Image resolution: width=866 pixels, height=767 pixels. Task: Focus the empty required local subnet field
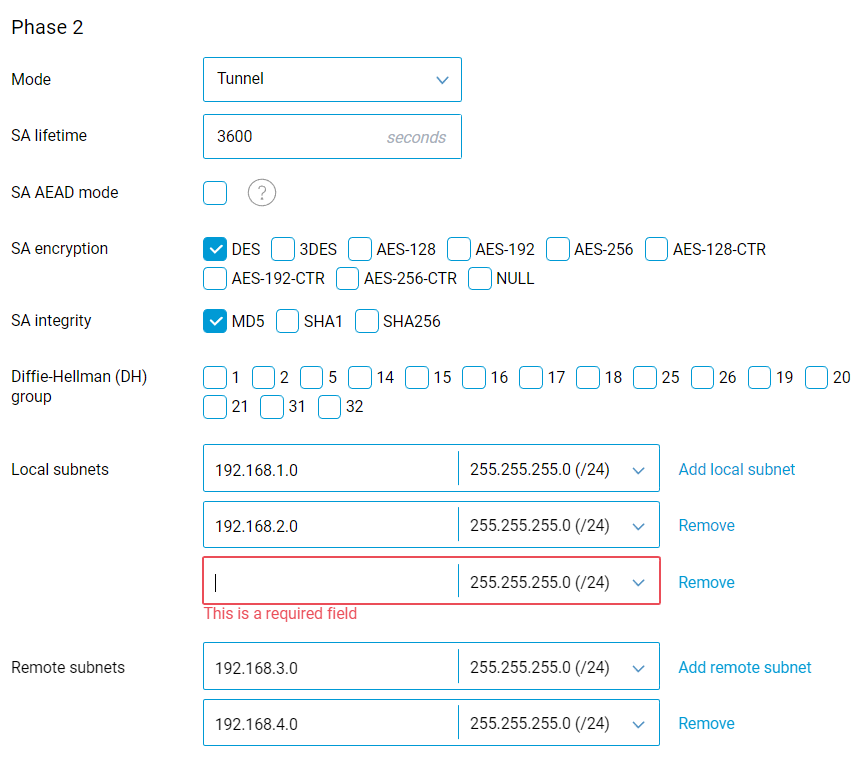(x=330, y=582)
